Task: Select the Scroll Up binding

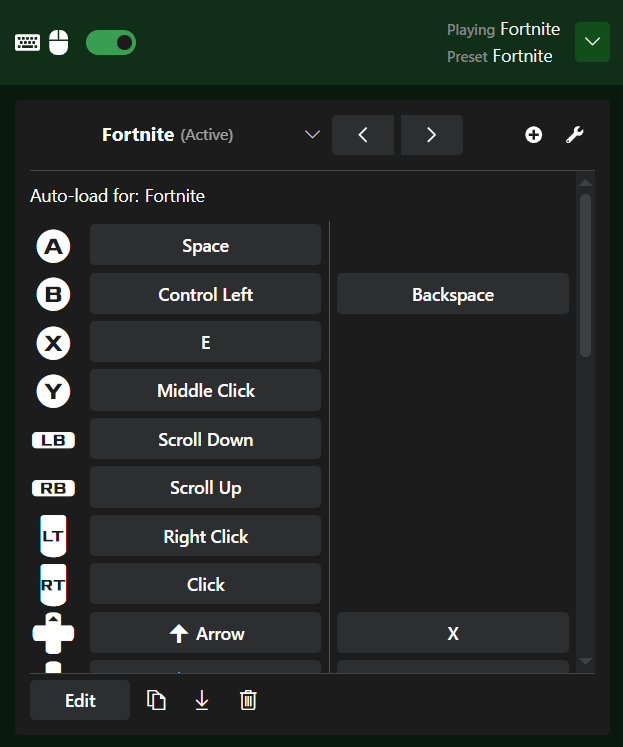Action: pyautogui.click(x=205, y=487)
